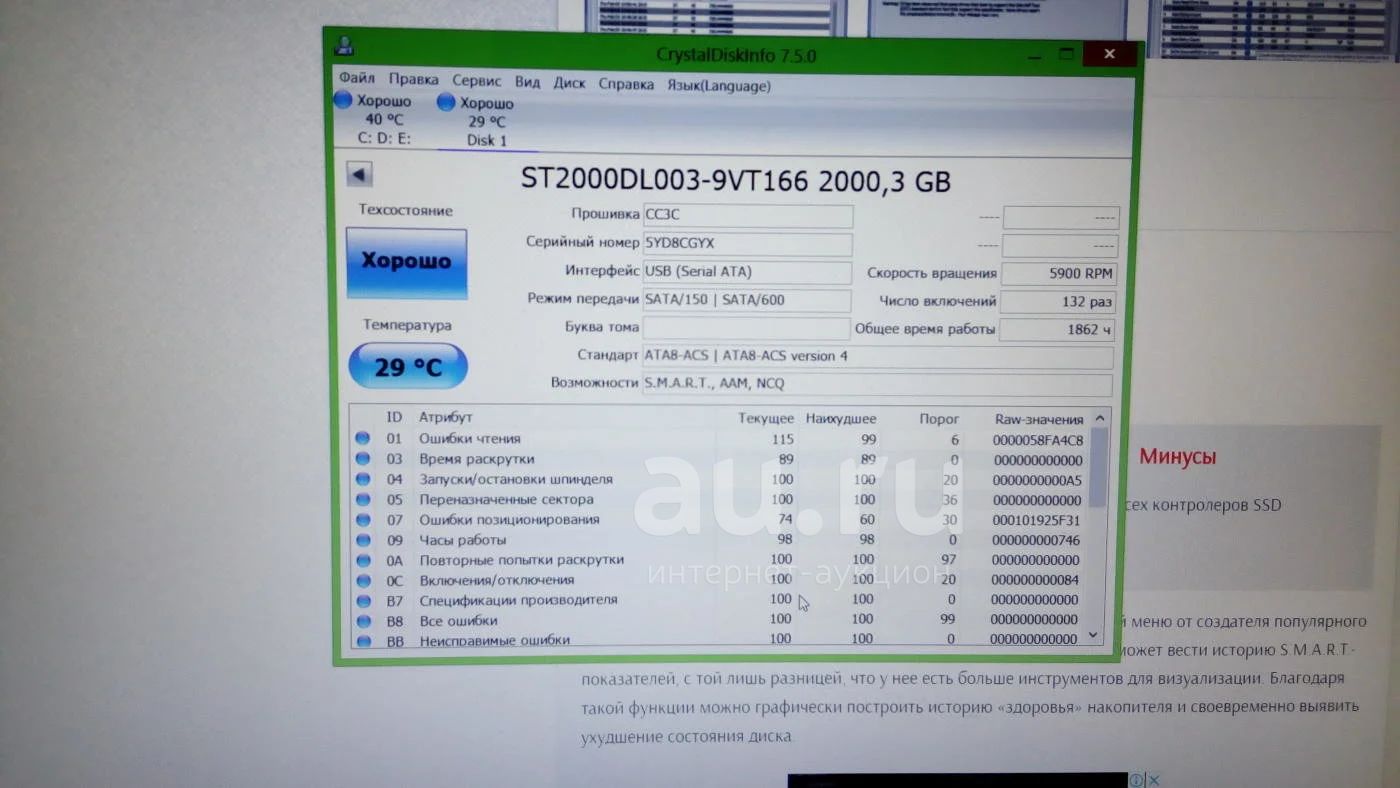Click the scroll down arrow in SMART list
This screenshot has height=788, width=1400.
tap(1093, 634)
